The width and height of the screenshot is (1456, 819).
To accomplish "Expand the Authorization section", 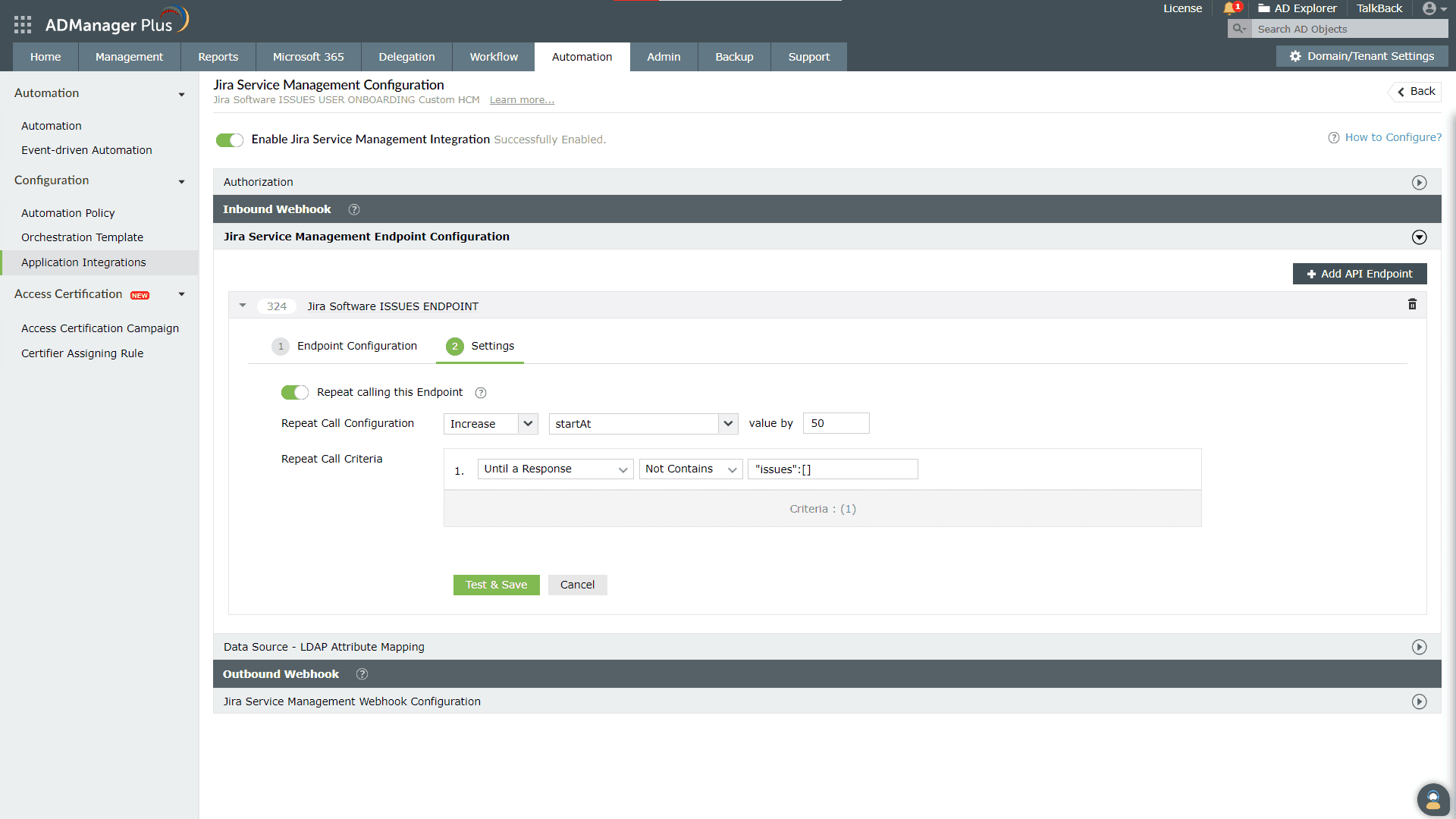I will pos(1420,183).
